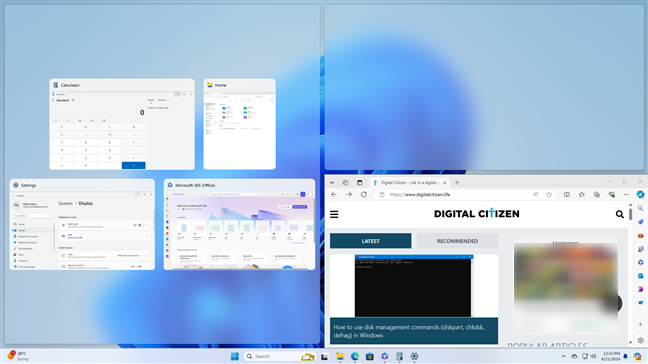The image size is (648, 364).
Task: Click the Edge page vertical scrollbar
Action: coord(630,273)
